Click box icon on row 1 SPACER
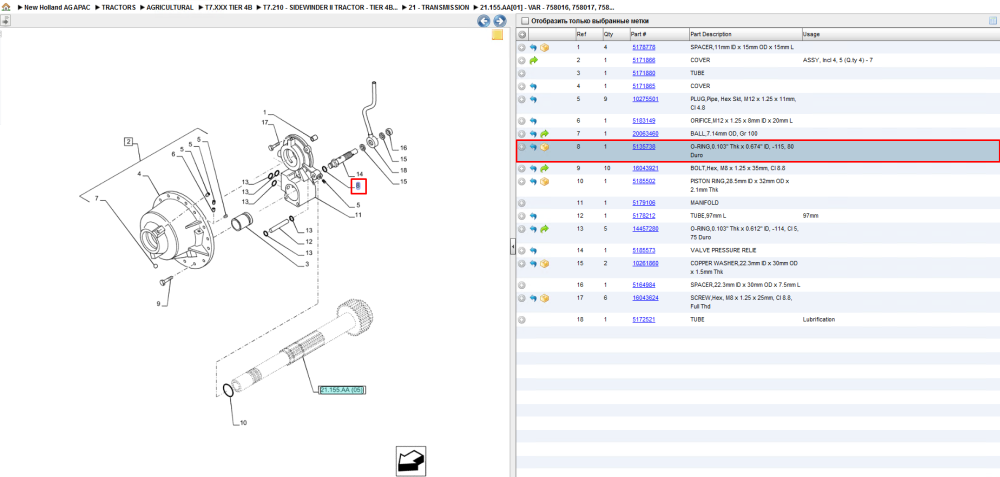This screenshot has height=477, width=1000. point(545,47)
